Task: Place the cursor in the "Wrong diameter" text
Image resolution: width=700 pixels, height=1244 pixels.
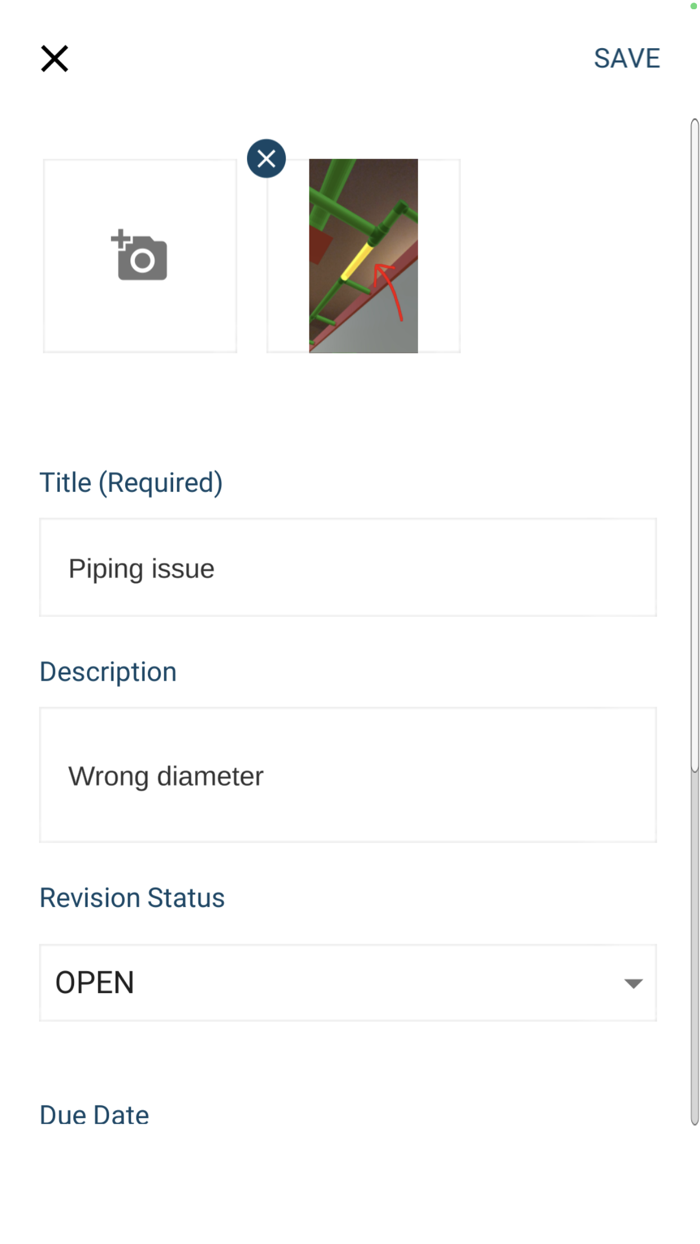Action: [x=166, y=776]
